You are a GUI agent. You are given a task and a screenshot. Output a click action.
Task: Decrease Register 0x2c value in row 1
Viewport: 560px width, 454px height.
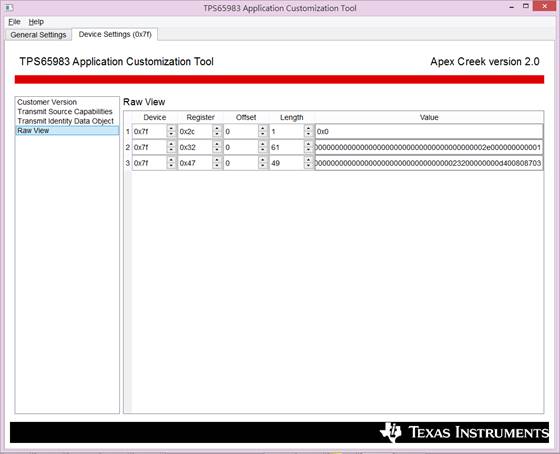tap(217, 134)
